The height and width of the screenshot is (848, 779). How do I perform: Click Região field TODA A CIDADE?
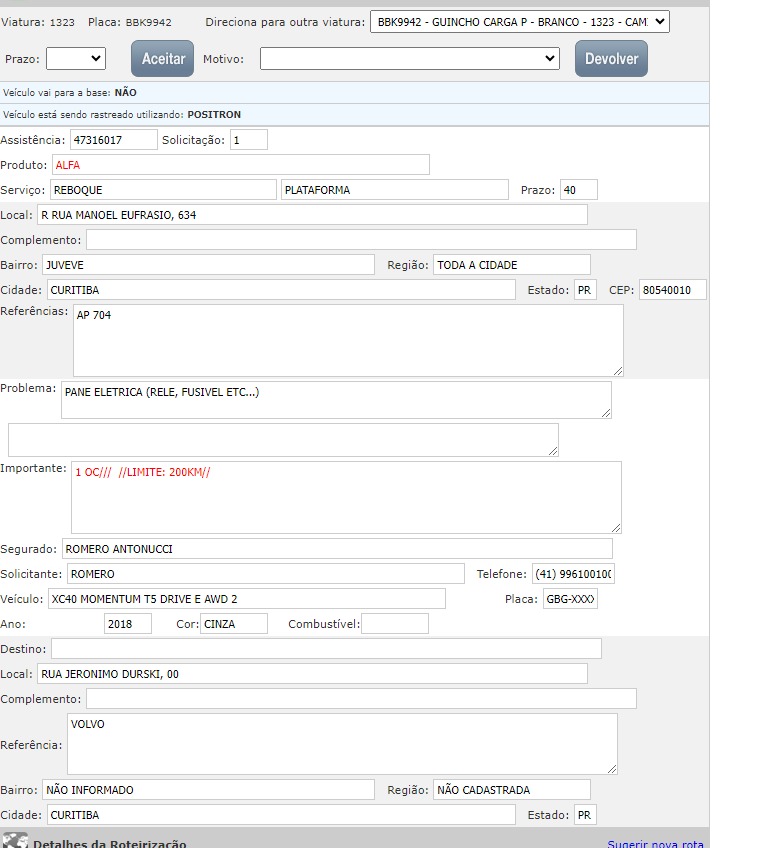512,265
